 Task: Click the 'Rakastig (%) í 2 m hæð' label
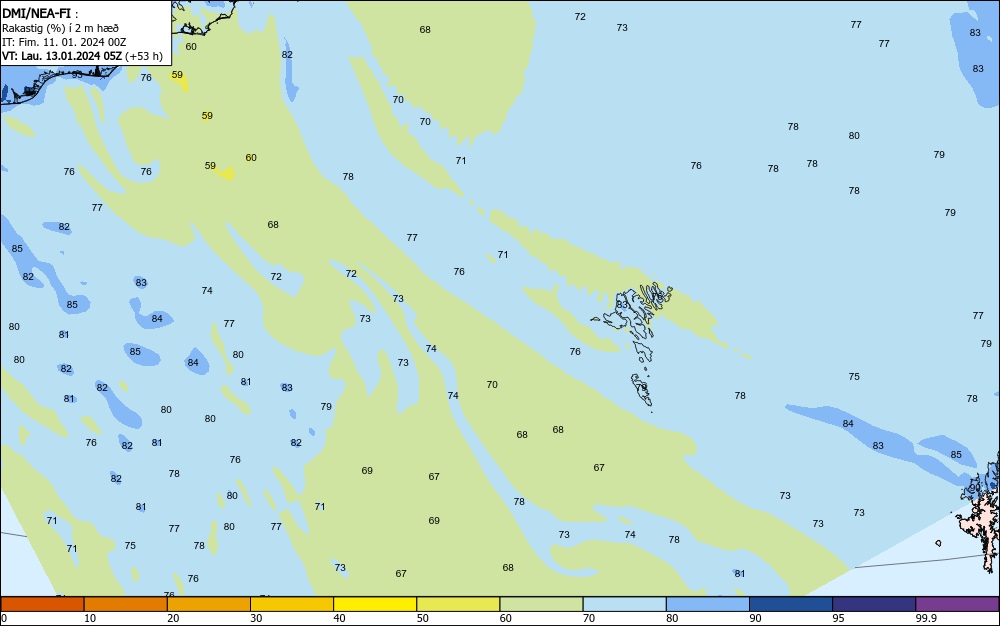60,28
